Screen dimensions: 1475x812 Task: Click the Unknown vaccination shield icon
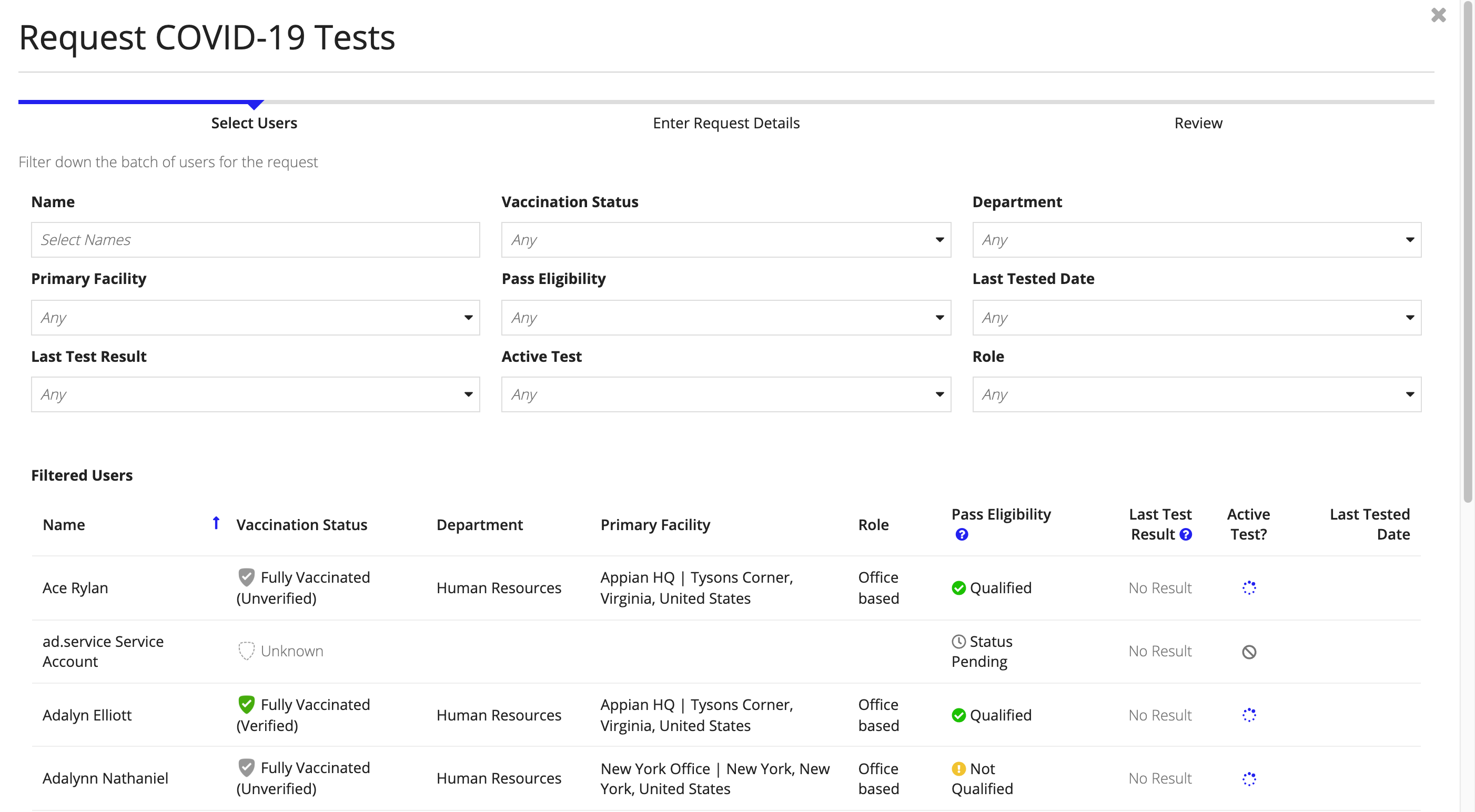(246, 651)
